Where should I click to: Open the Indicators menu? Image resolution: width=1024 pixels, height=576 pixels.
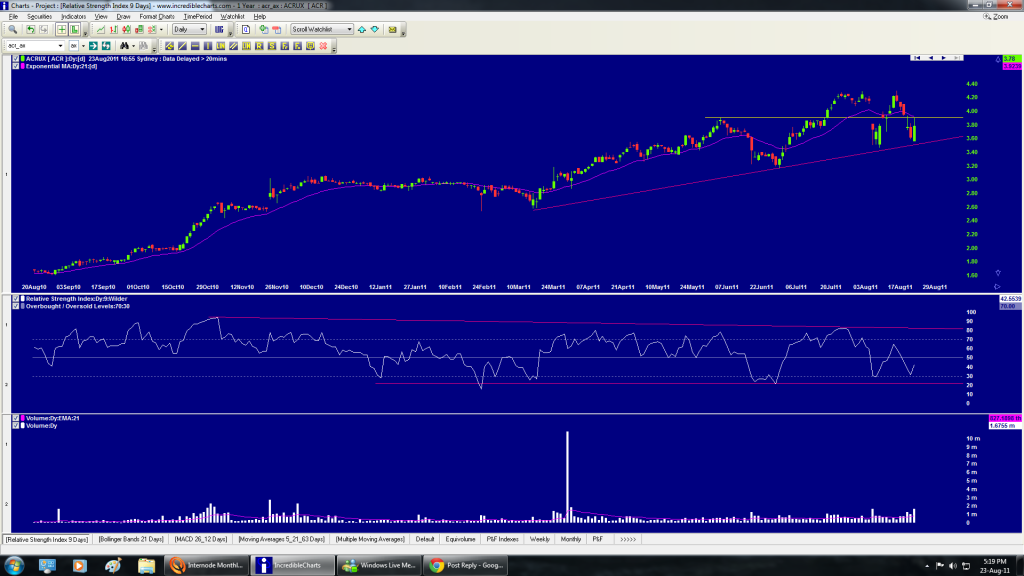click(x=73, y=16)
